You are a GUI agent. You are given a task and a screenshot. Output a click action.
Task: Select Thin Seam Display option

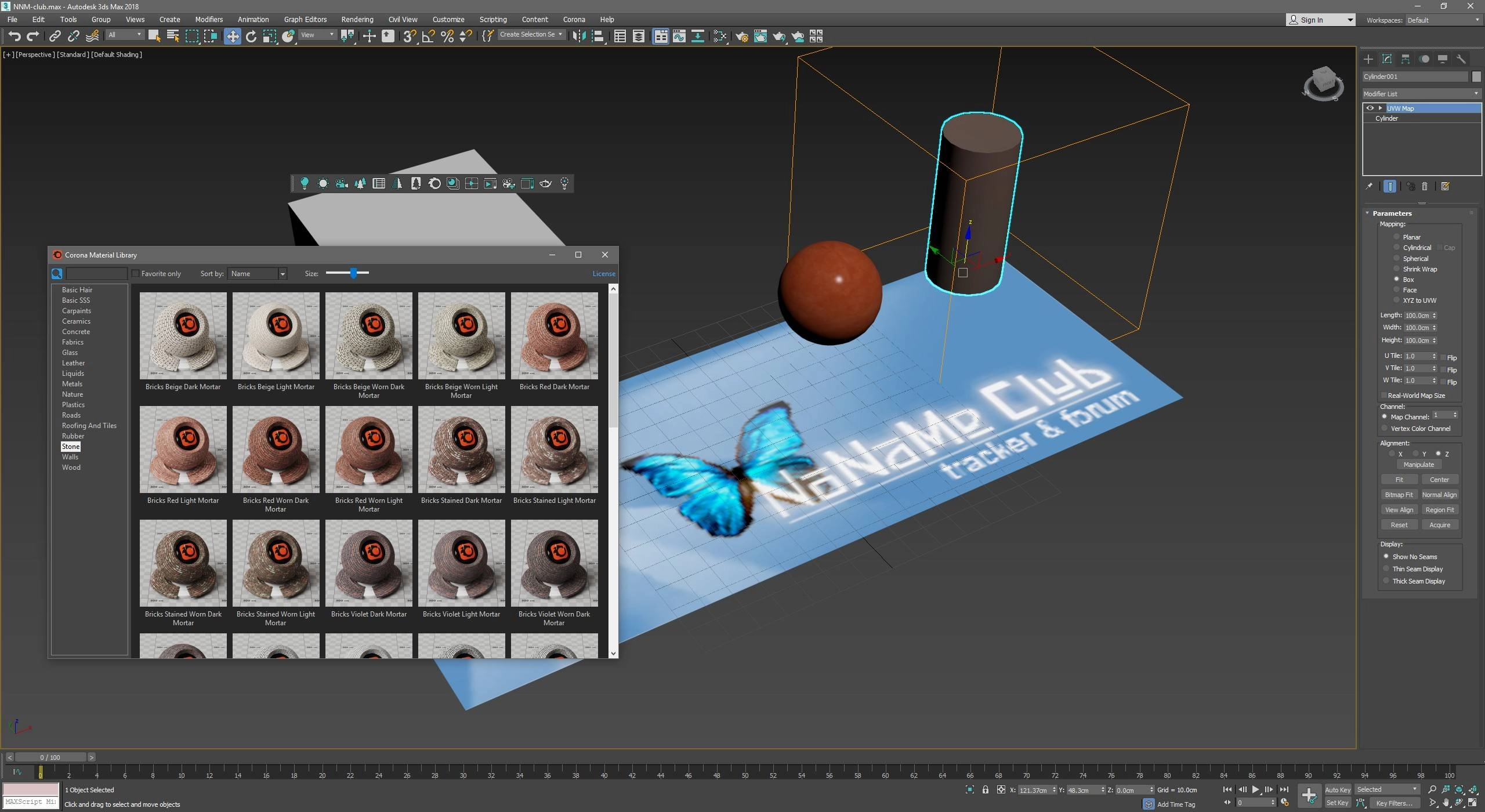[x=1413, y=569]
